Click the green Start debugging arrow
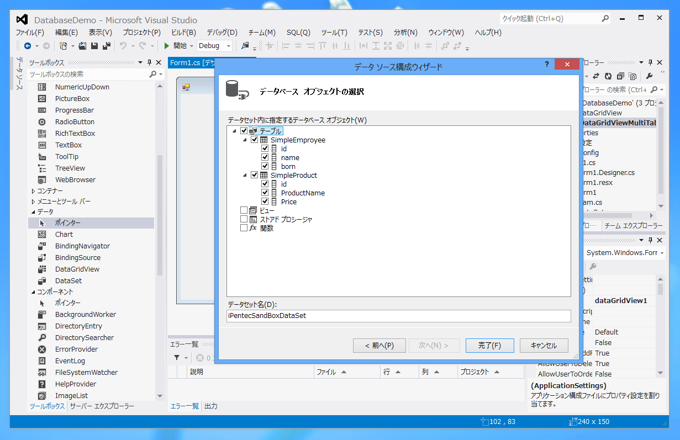Image resolution: width=680 pixels, height=440 pixels. [x=166, y=46]
